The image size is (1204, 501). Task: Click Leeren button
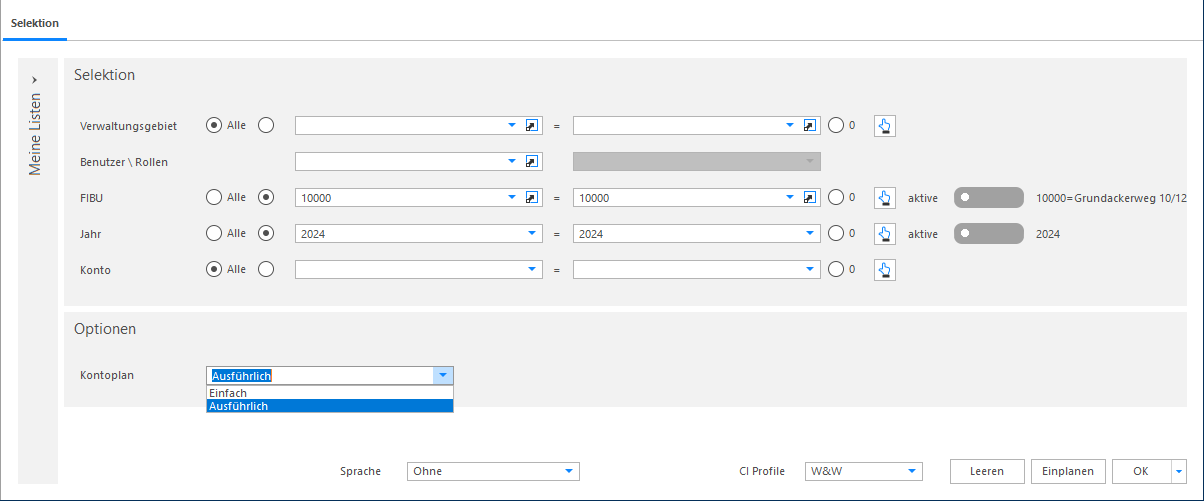(987, 471)
